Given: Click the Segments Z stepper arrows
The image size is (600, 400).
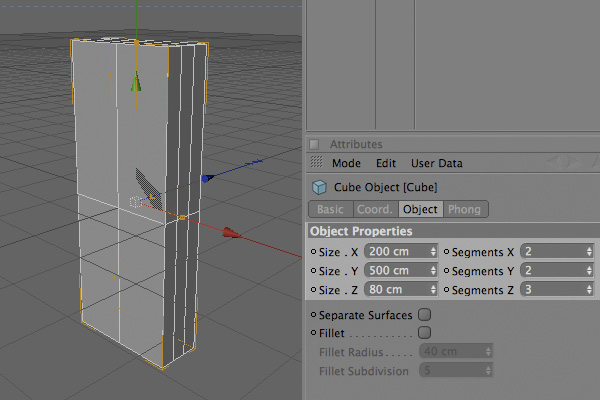Looking at the screenshot, I should [x=589, y=290].
